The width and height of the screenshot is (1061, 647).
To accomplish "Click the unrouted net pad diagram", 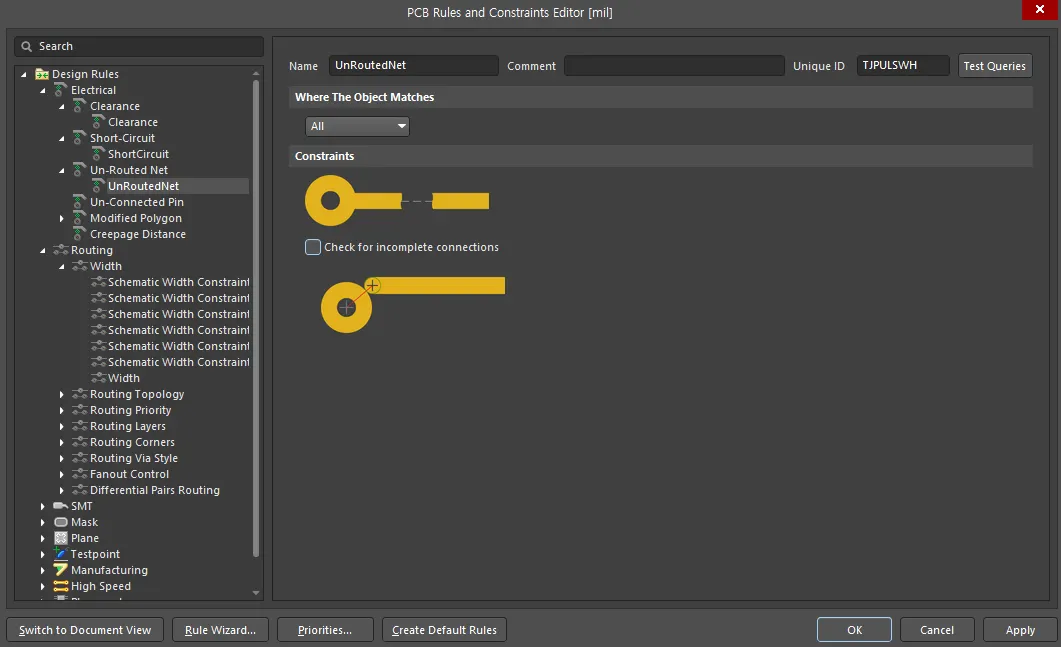I will point(397,200).
